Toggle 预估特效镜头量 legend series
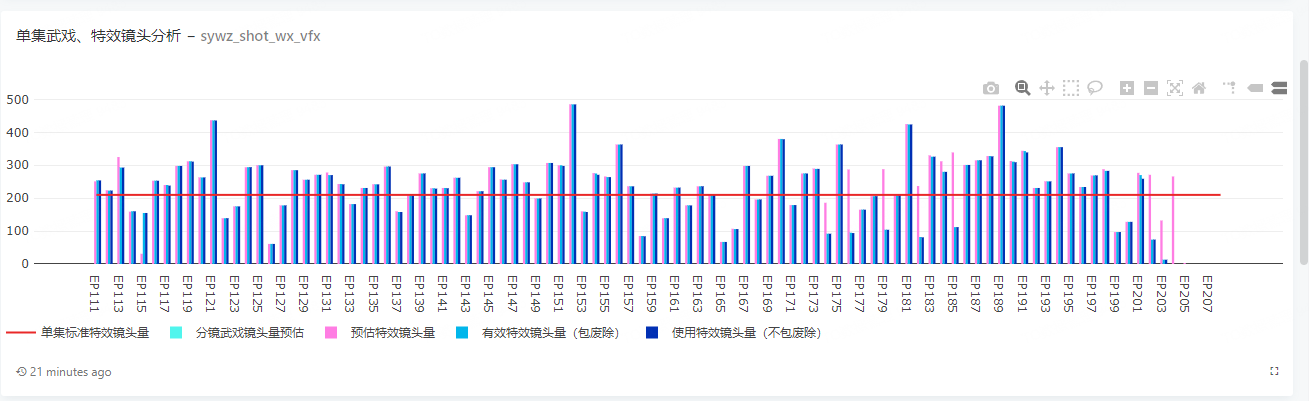 tap(379, 332)
